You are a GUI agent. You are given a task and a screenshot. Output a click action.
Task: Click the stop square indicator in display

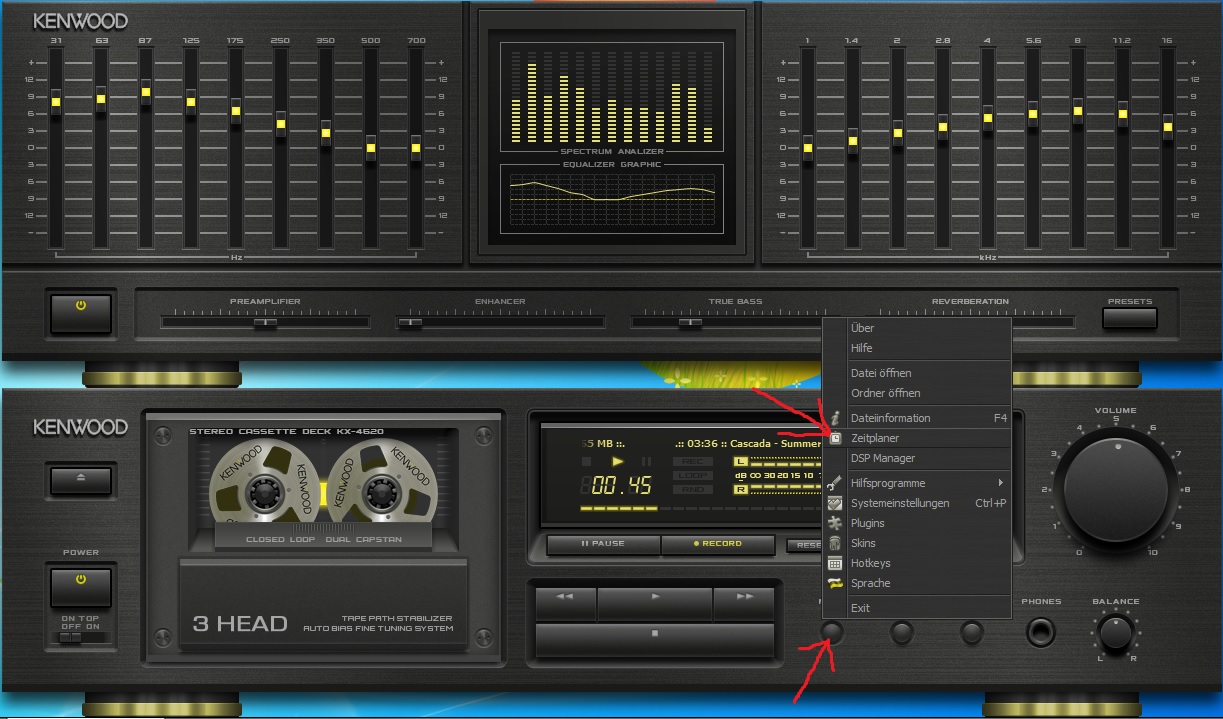[587, 461]
